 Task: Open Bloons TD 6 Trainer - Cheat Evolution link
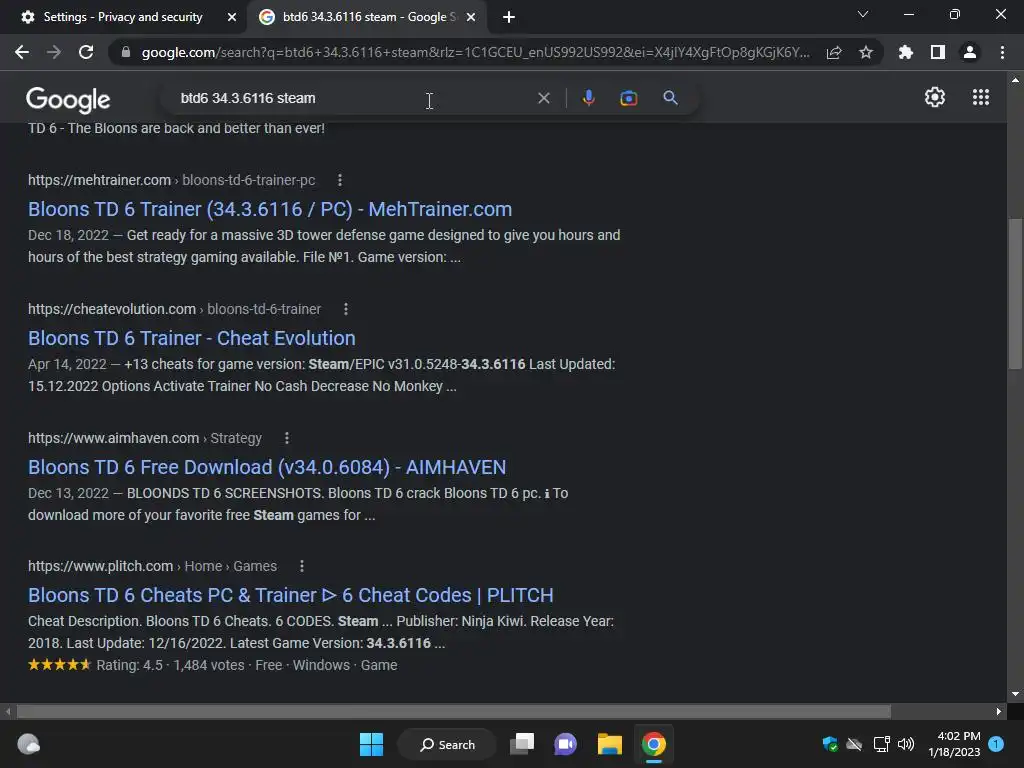[x=191, y=338]
